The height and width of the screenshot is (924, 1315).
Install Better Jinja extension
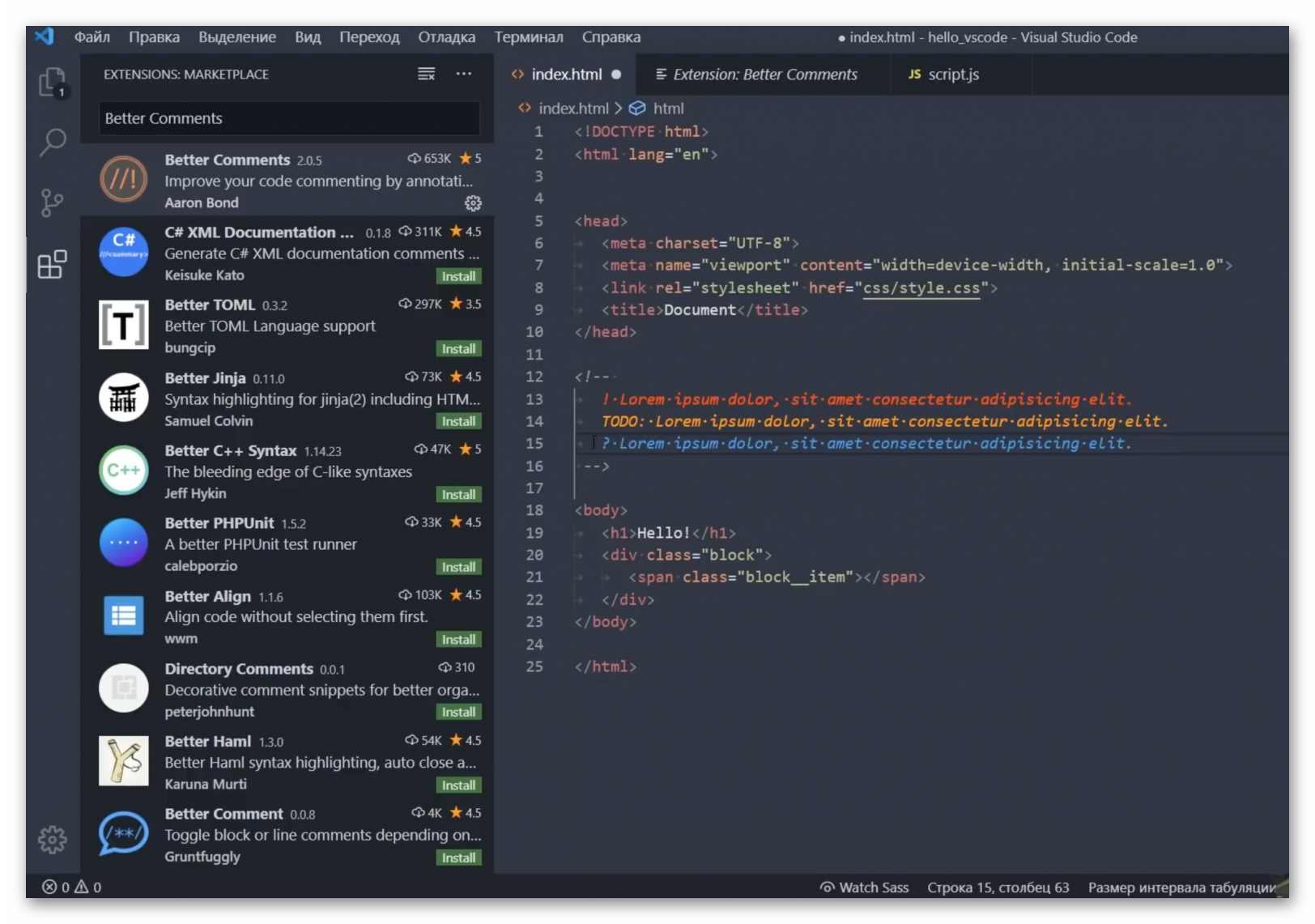(x=458, y=421)
